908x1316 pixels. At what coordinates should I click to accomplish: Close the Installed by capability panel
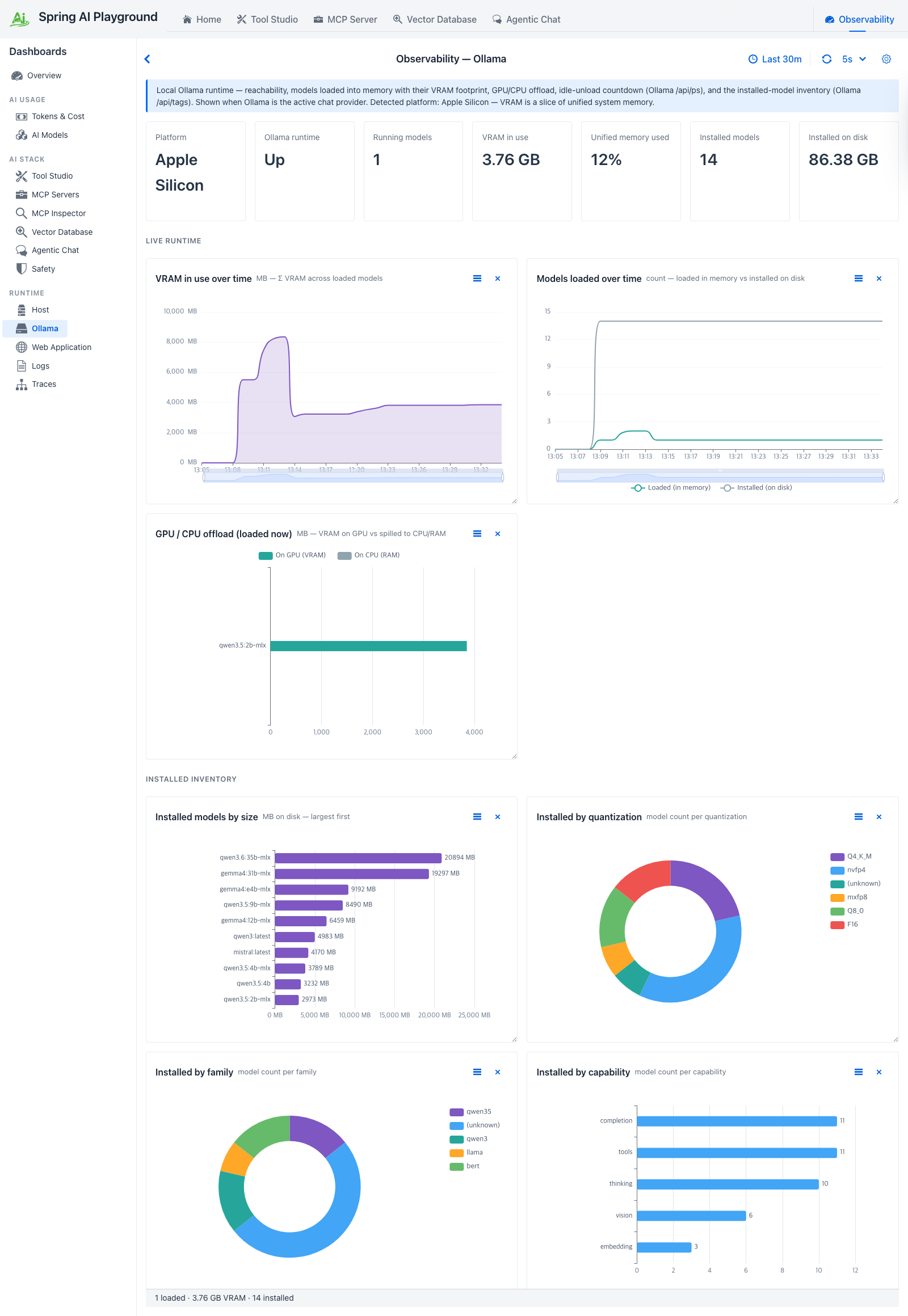tap(879, 1073)
